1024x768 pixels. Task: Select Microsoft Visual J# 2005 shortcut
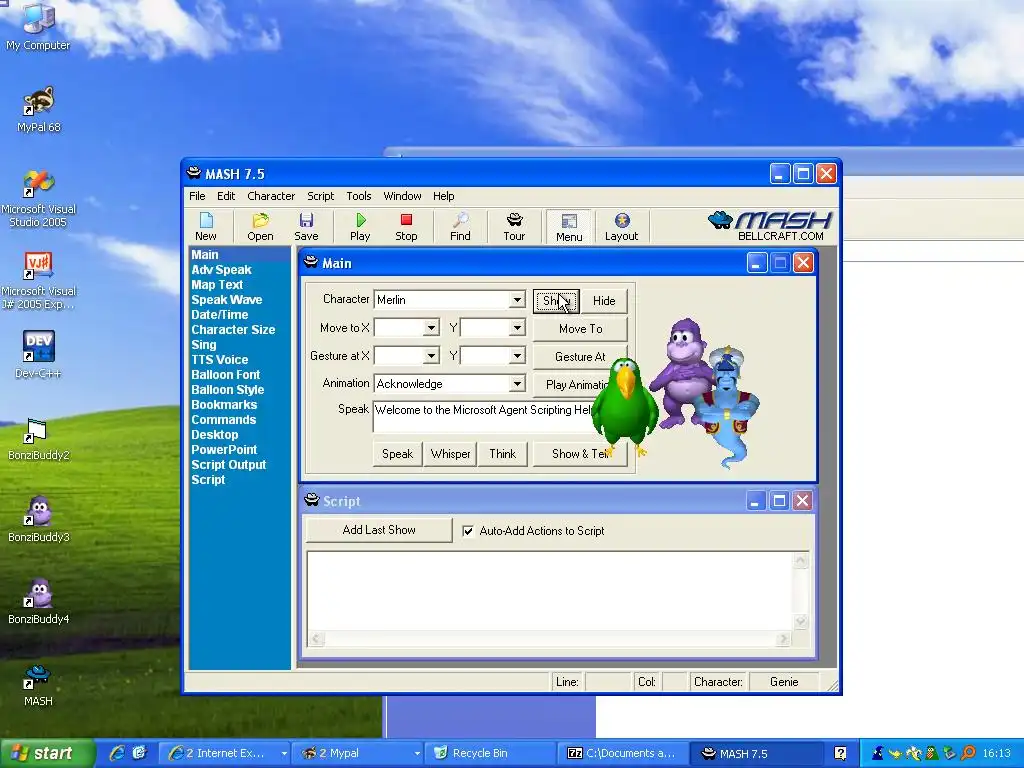(x=39, y=281)
